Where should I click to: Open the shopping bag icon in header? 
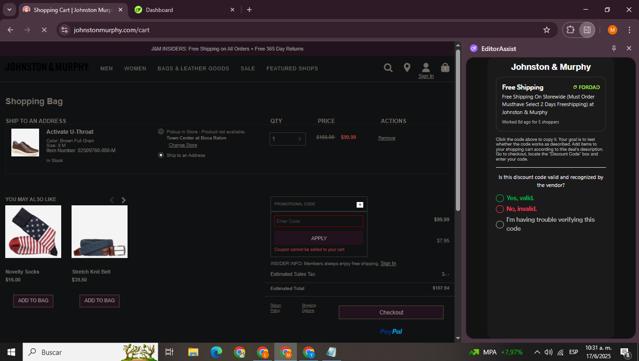[x=445, y=67]
